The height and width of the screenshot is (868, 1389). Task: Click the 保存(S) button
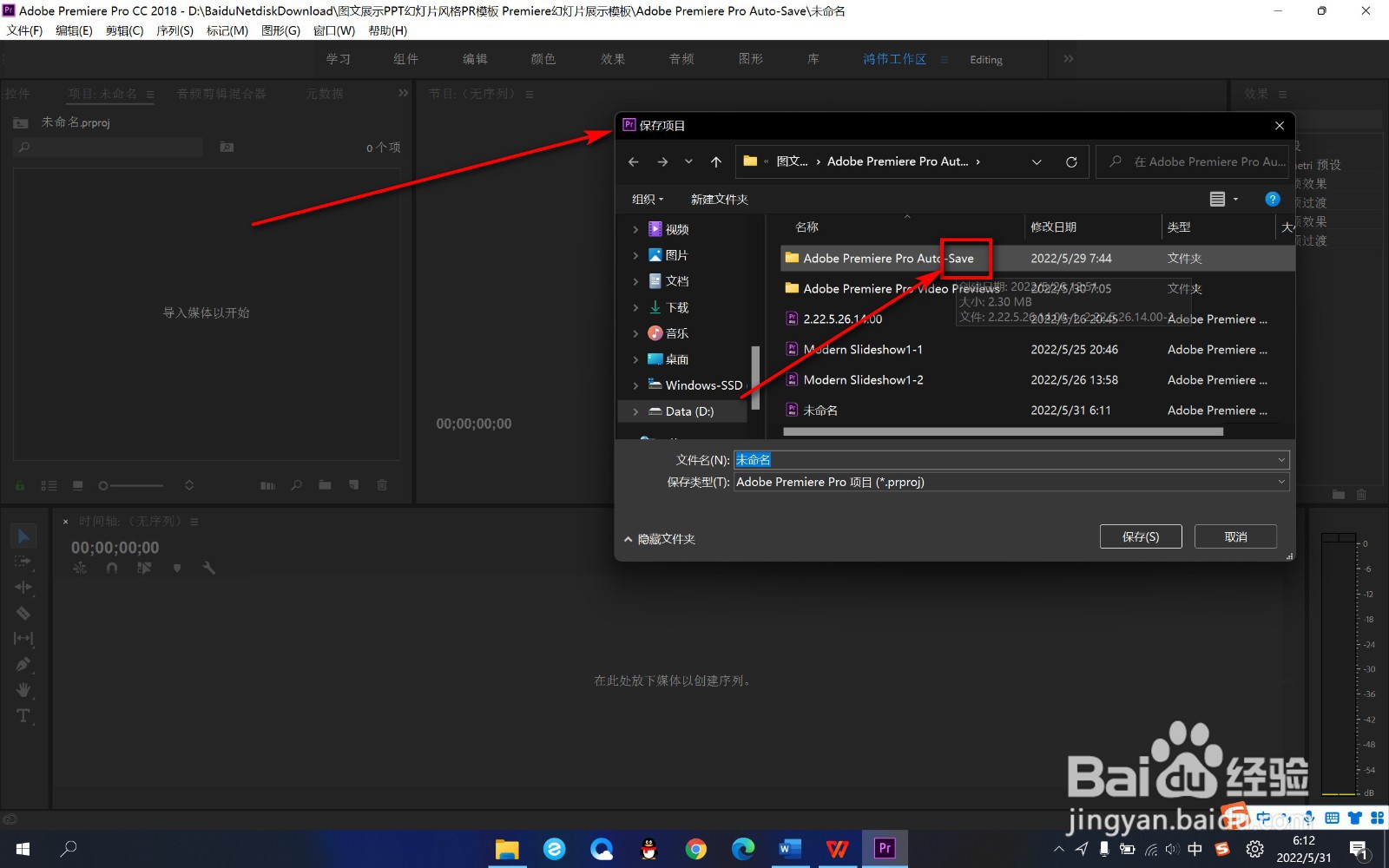pyautogui.click(x=1141, y=536)
